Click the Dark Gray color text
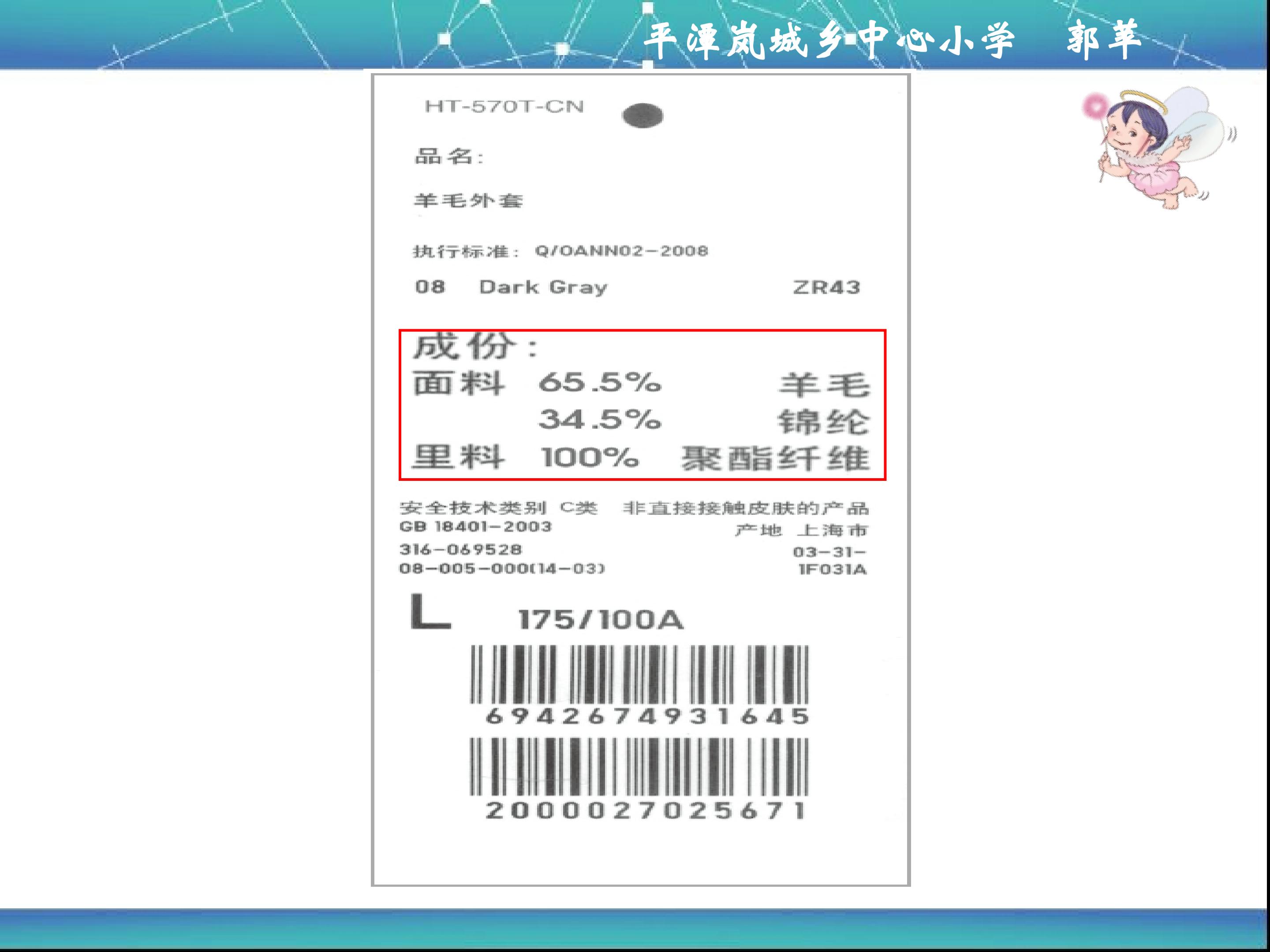The image size is (1270, 952). tap(543, 287)
